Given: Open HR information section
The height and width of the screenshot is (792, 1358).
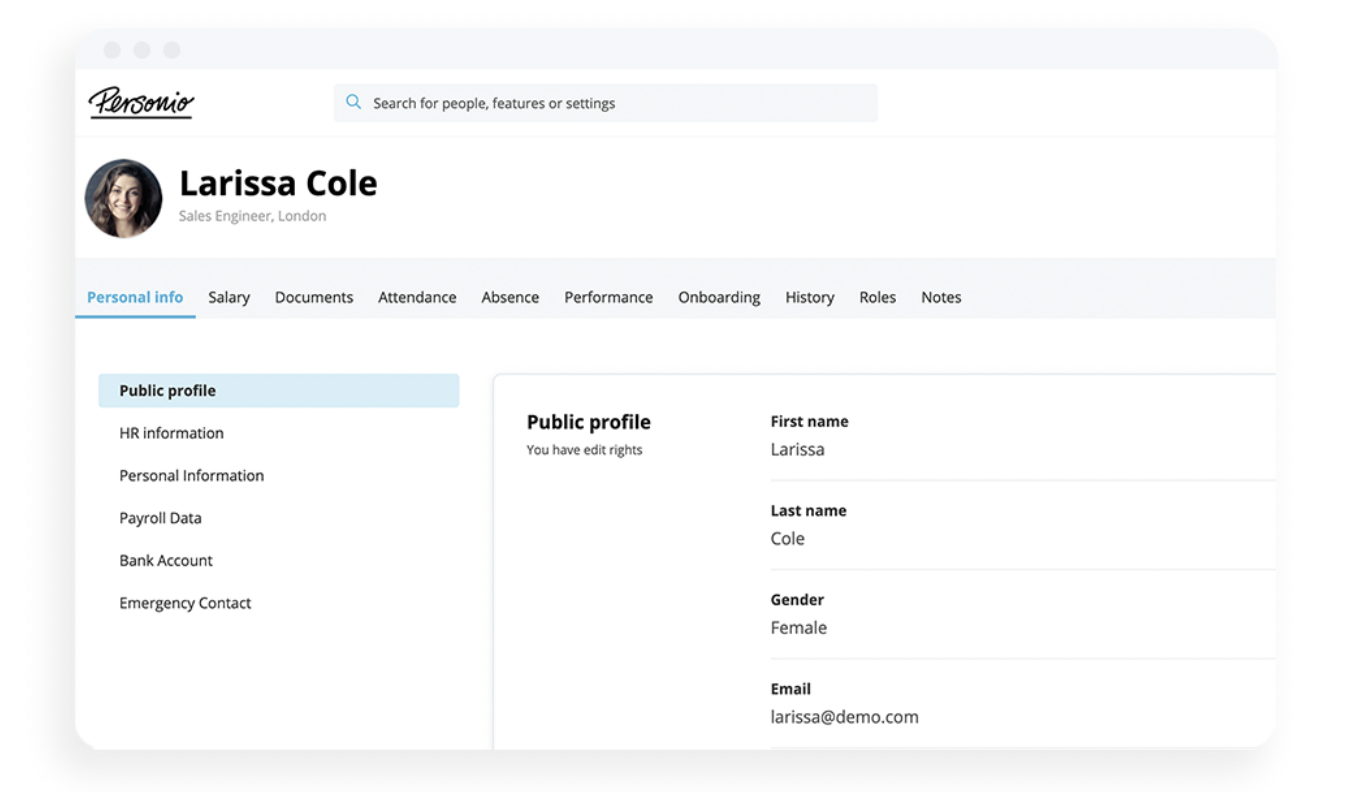Looking at the screenshot, I should click(171, 433).
